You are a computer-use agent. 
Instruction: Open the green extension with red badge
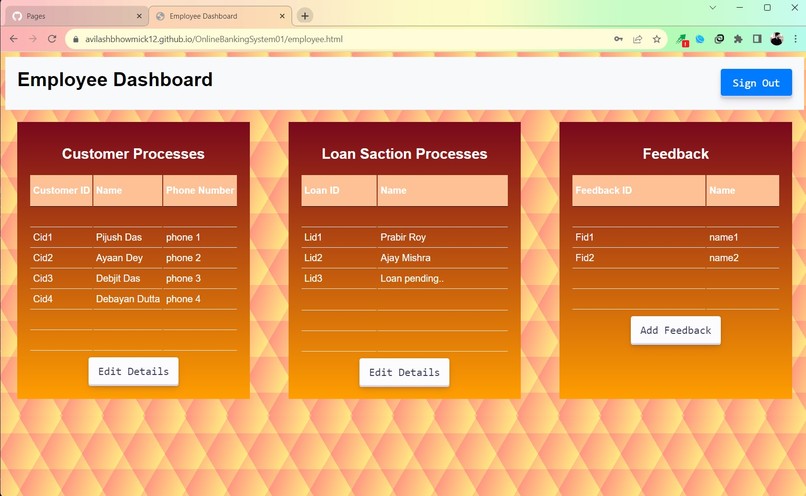tap(682, 40)
